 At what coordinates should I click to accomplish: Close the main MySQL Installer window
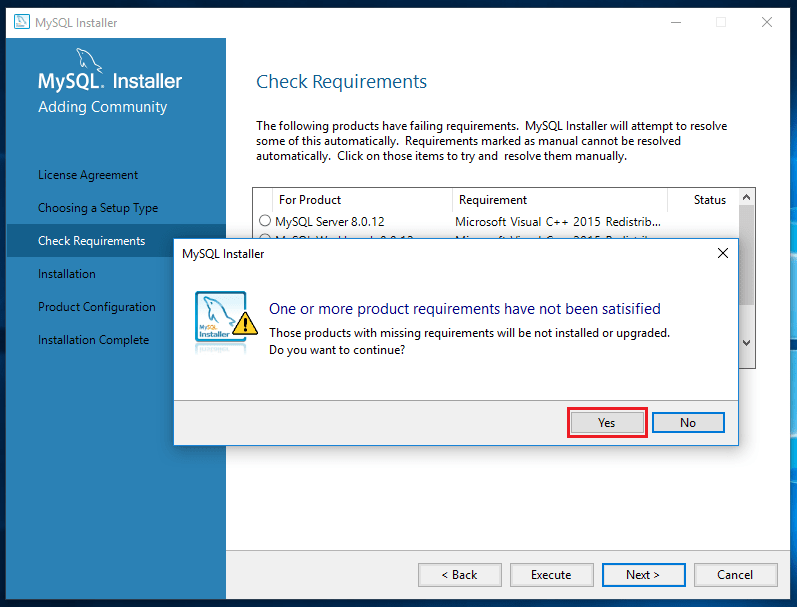[x=767, y=22]
